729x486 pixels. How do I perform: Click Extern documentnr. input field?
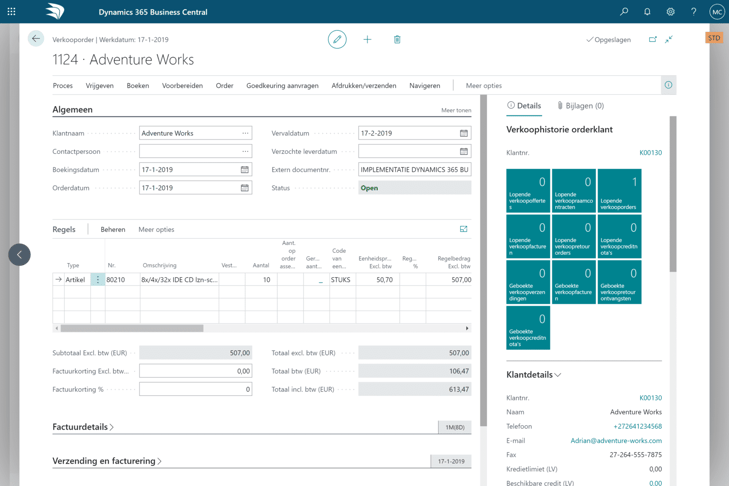(x=415, y=170)
